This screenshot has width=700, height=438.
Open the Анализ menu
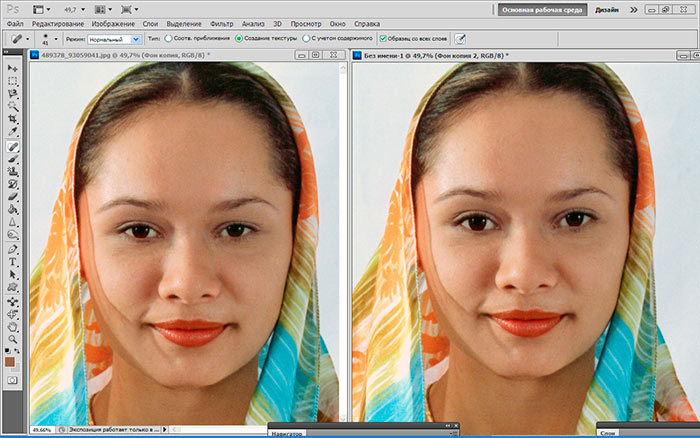[x=253, y=24]
